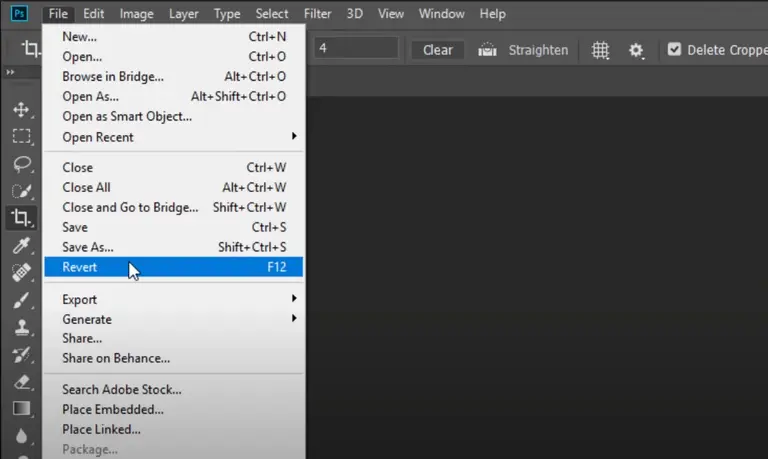Open the 3D menu
The image size is (768, 459).
pyautogui.click(x=355, y=14)
